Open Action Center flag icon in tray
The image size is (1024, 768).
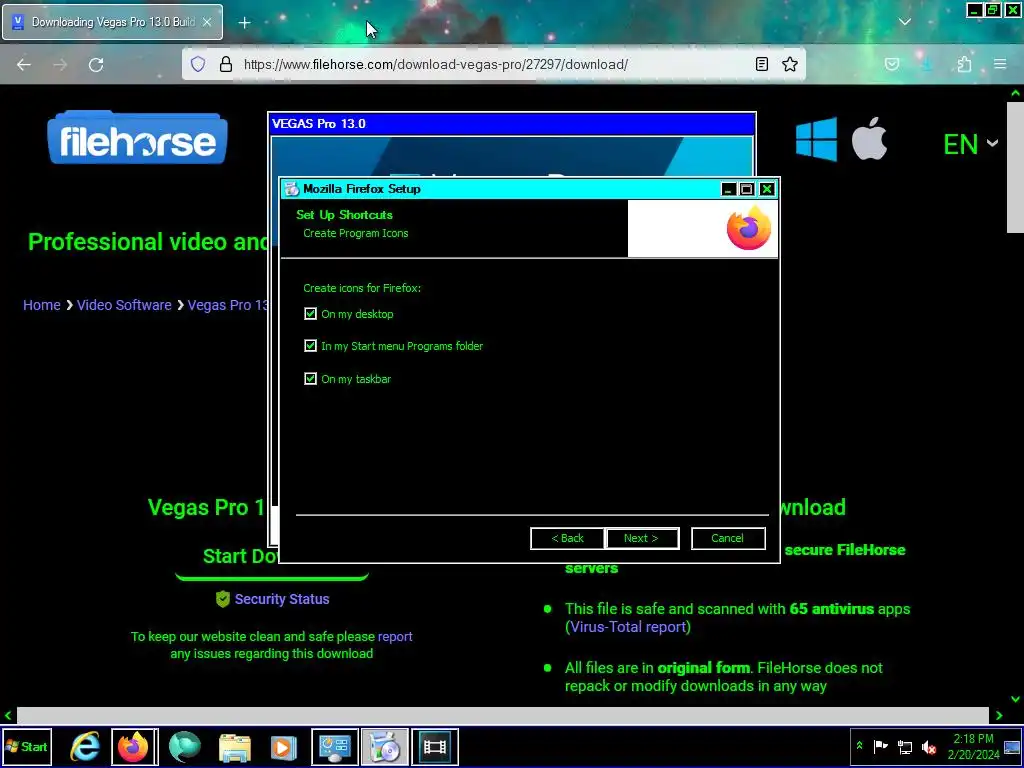tap(880, 746)
